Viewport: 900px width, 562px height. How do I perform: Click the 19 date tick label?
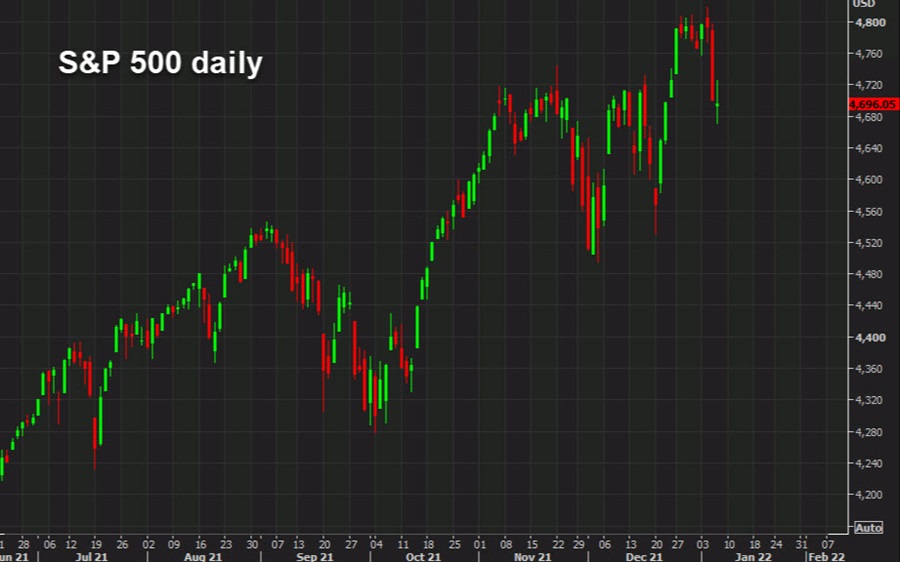(96, 544)
